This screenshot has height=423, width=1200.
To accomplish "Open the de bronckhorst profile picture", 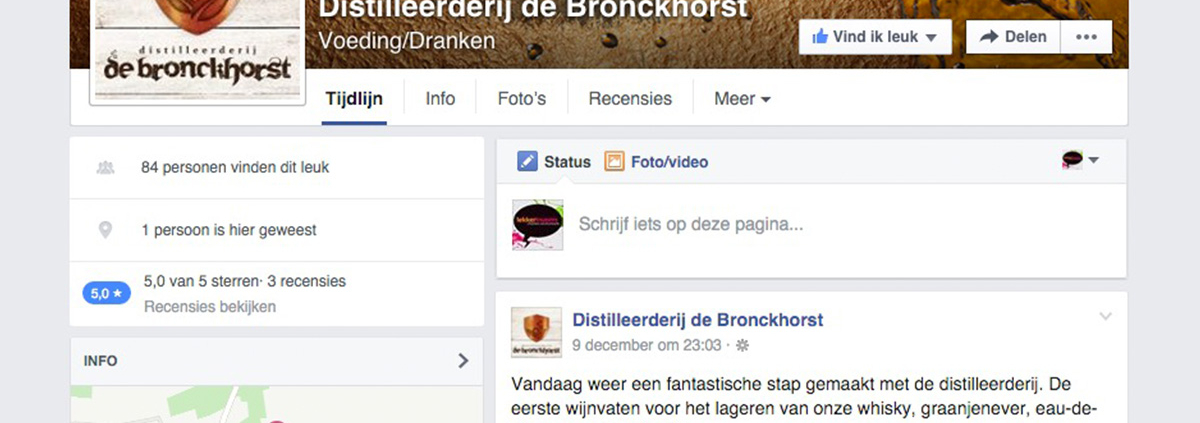I will tap(197, 48).
